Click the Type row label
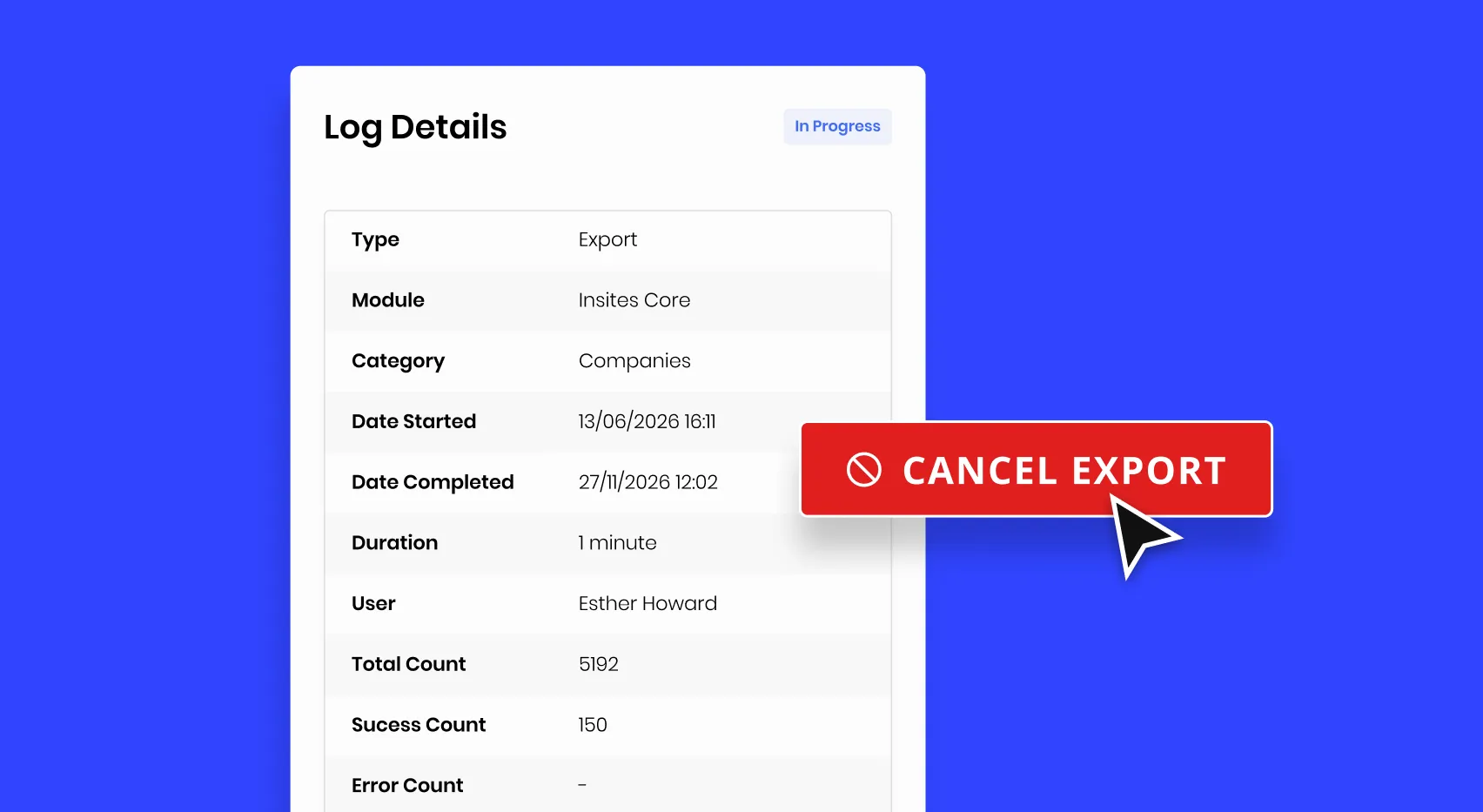Screen dimensions: 1483x812 375,240
